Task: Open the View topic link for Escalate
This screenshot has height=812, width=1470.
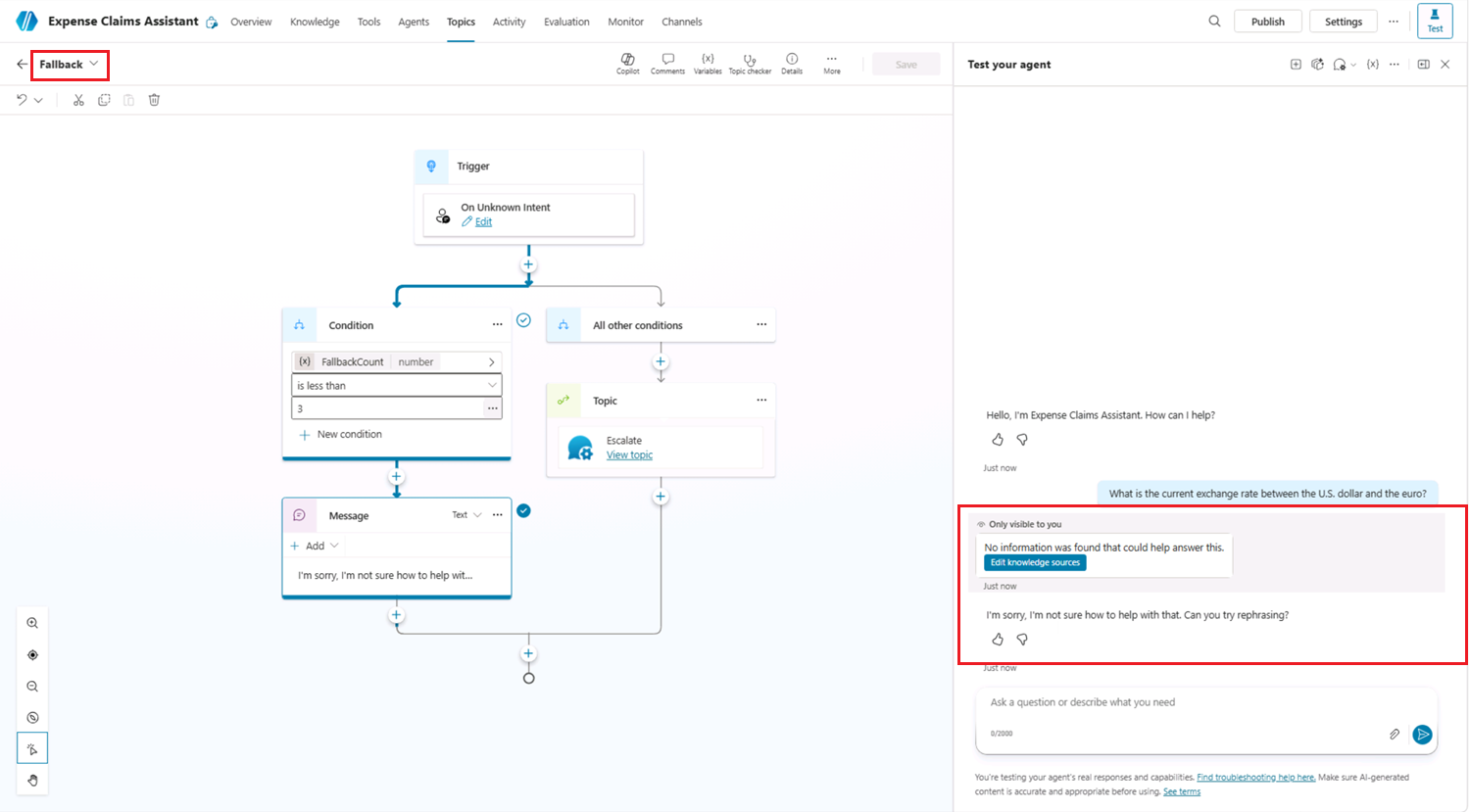Action: point(629,454)
